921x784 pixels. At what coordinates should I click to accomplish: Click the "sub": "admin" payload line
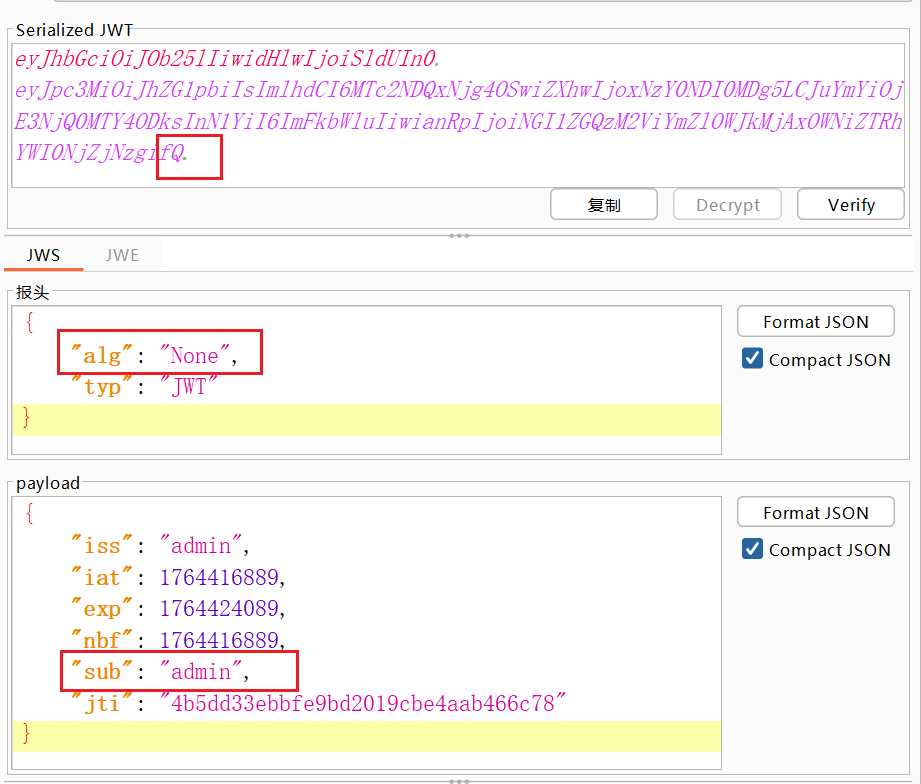(x=158, y=672)
